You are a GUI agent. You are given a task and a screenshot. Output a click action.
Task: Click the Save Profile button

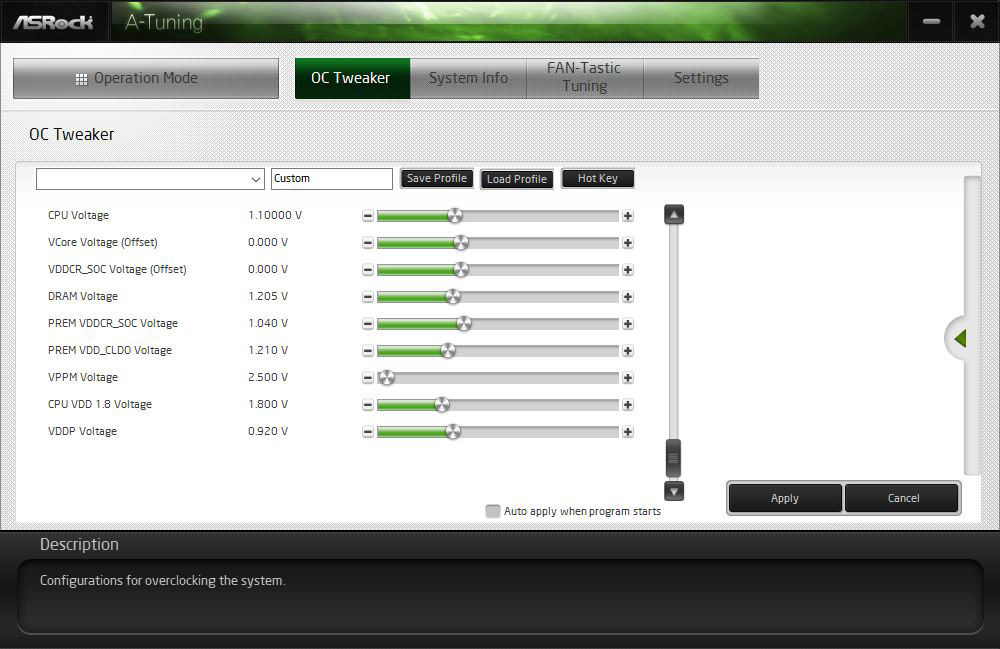[437, 179]
